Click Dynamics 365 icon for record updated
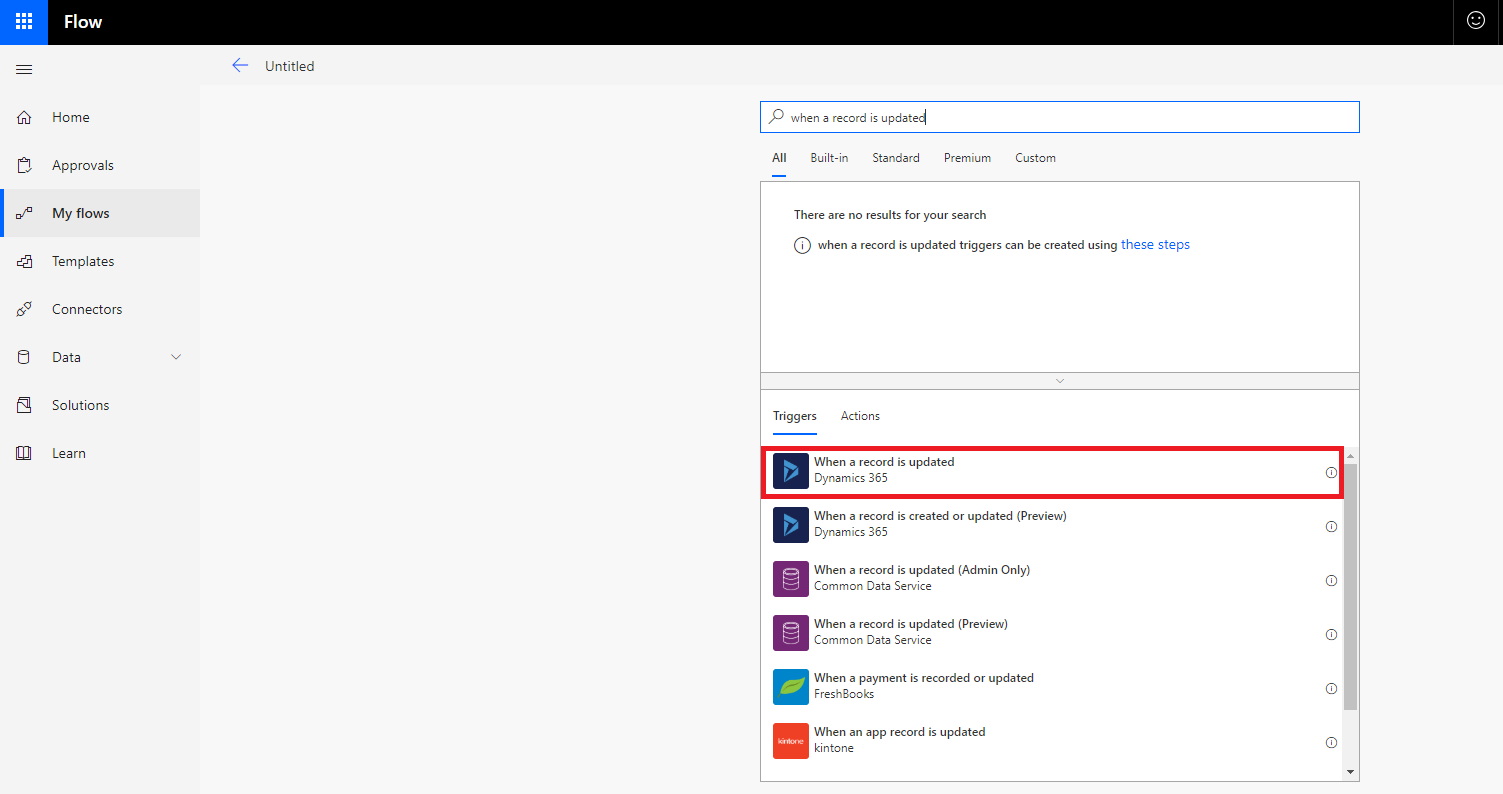Image resolution: width=1503 pixels, height=794 pixels. (791, 471)
